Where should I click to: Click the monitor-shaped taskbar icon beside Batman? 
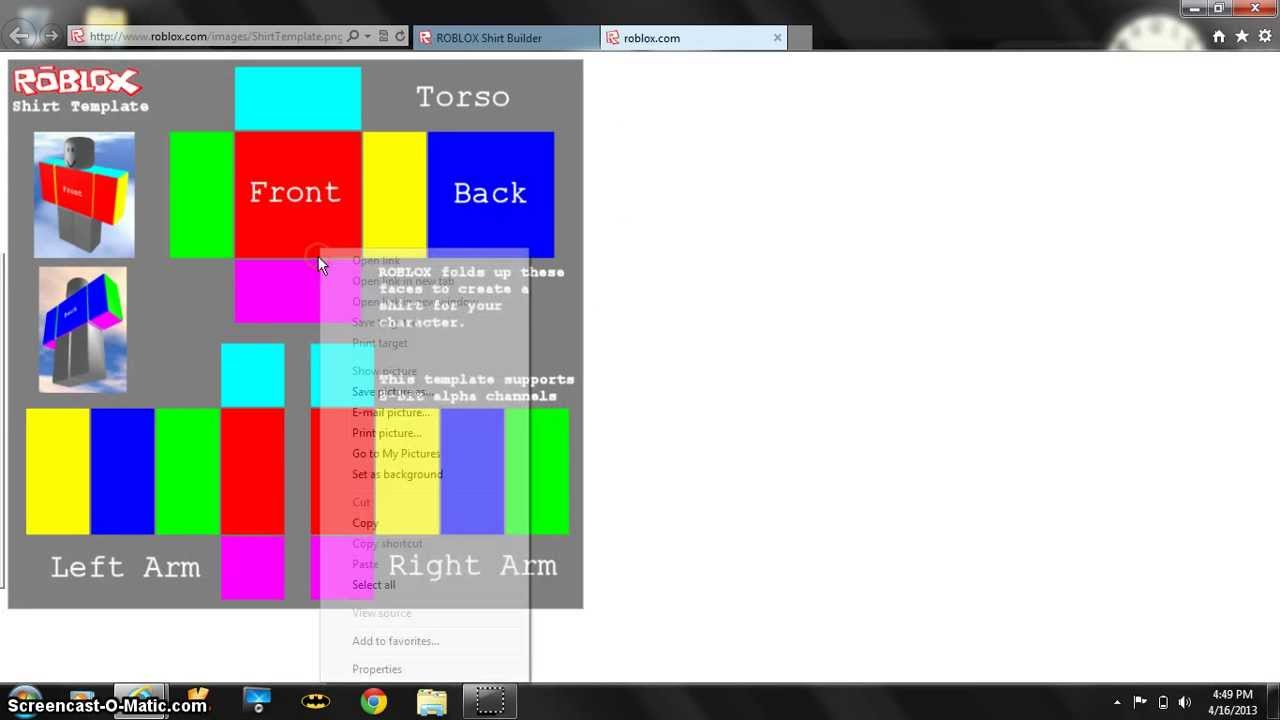click(258, 702)
